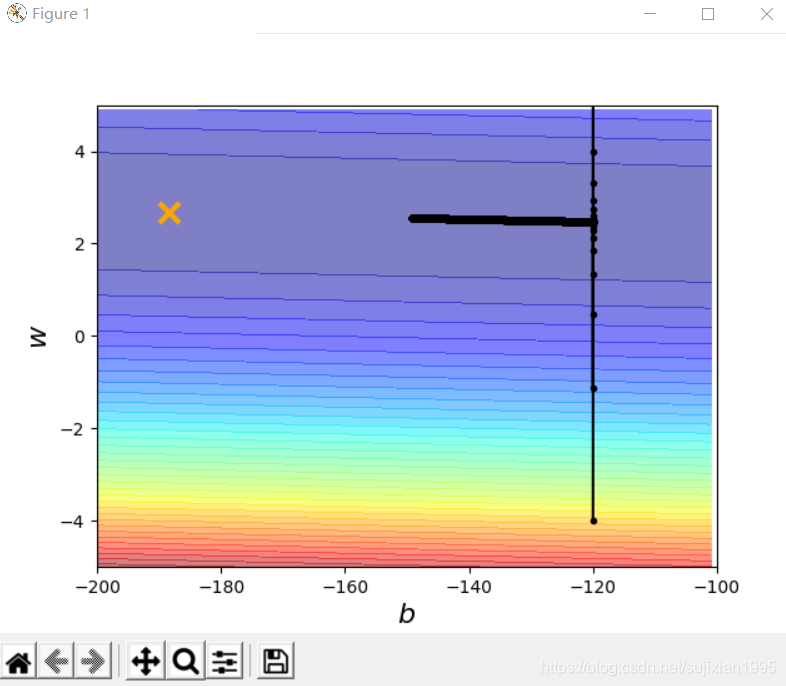Click the y tick label 4
Image resolution: width=786 pixels, height=686 pixels.
[x=80, y=152]
